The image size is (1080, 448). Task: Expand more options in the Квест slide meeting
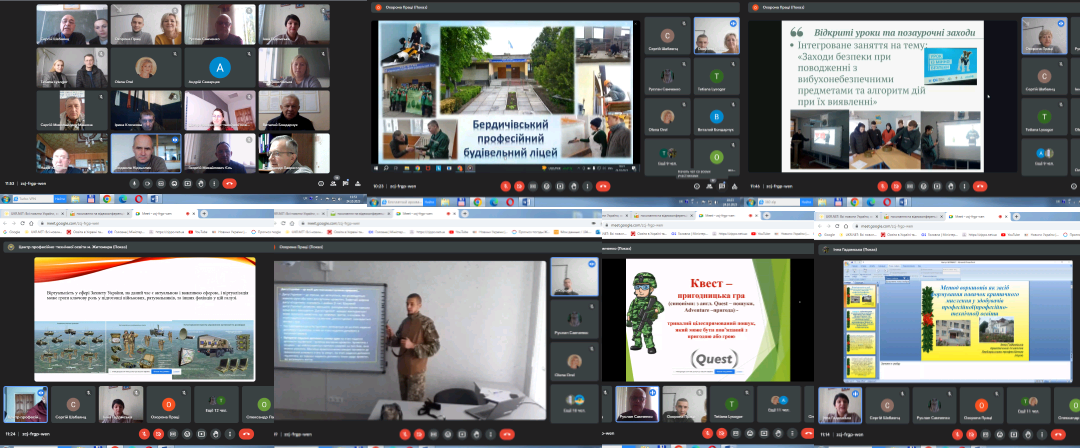[x=792, y=433]
